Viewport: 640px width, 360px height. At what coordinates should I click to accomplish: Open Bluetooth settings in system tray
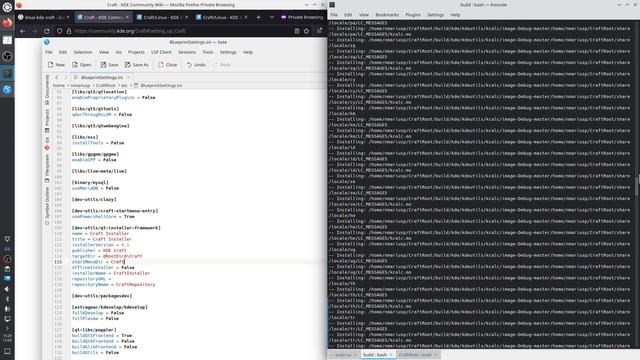click(7, 299)
